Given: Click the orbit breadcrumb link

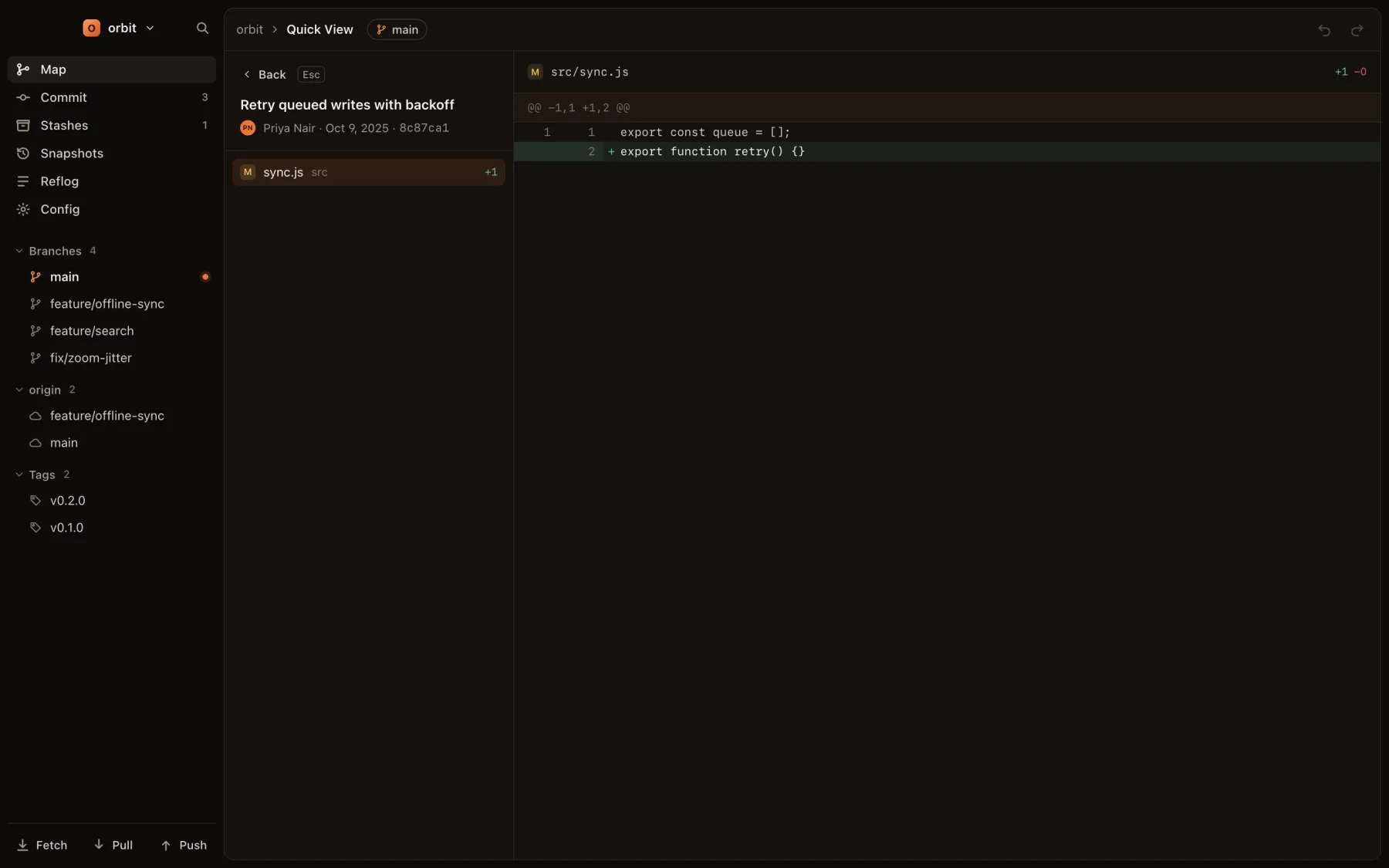Looking at the screenshot, I should 249,29.
